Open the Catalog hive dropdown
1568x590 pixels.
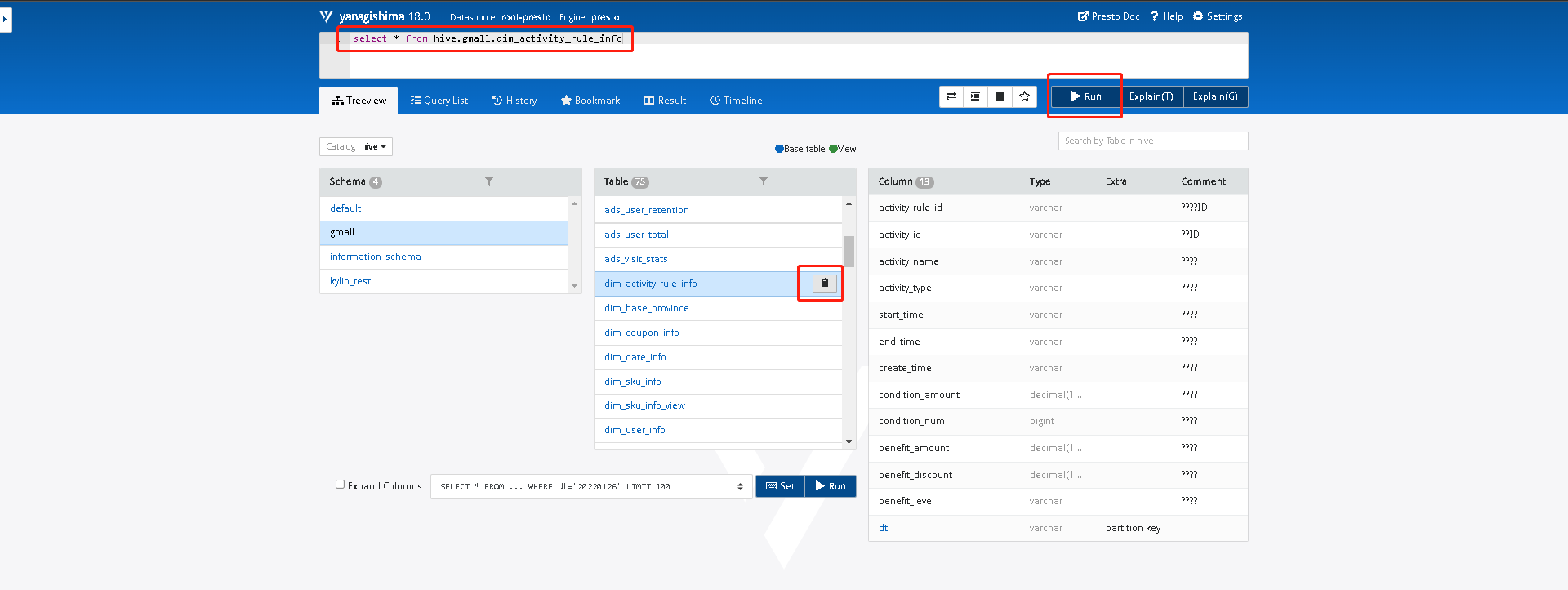pyautogui.click(x=356, y=146)
